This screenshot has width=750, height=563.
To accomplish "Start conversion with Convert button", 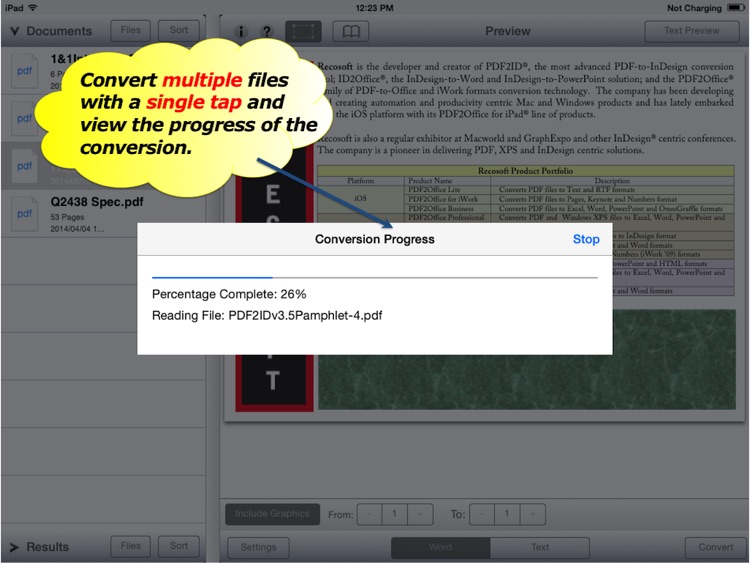I will tap(716, 548).
